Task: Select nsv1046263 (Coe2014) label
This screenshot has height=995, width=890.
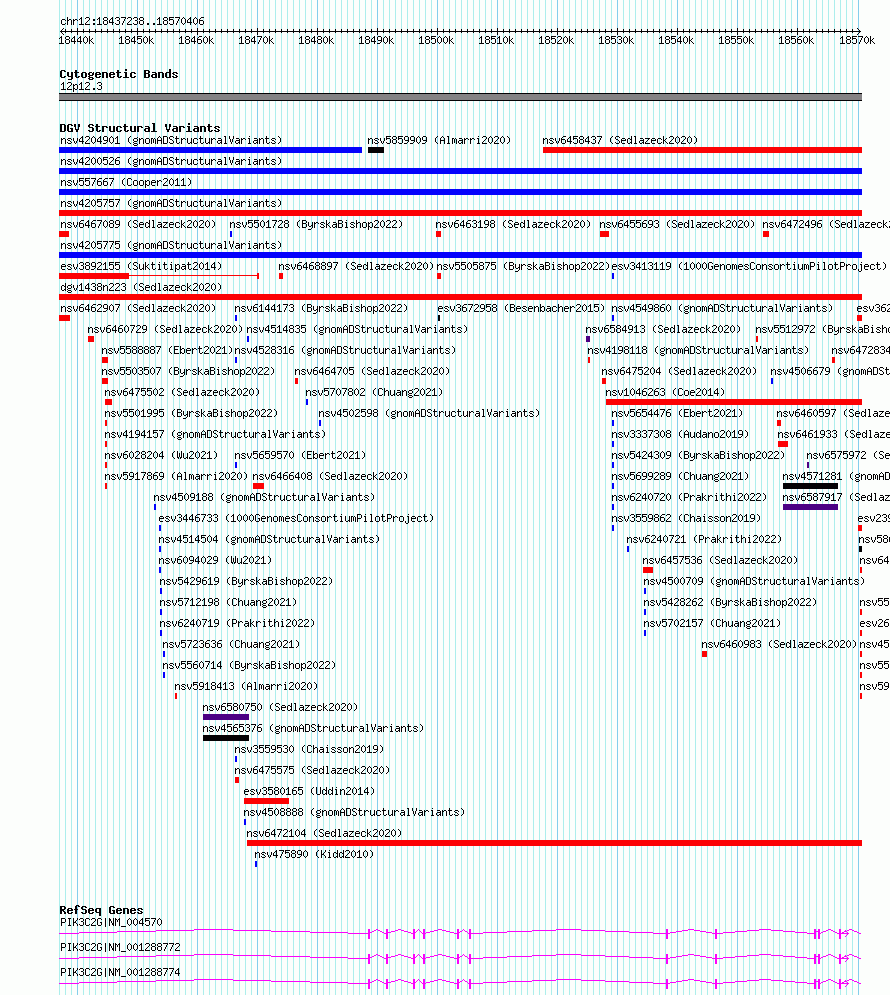Action: point(665,392)
